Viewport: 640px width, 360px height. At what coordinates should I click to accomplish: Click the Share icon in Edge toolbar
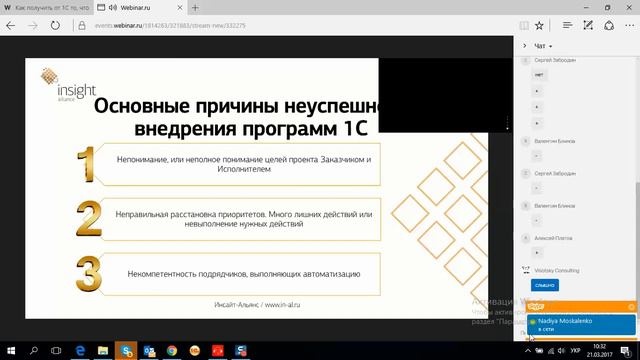[x=609, y=25]
